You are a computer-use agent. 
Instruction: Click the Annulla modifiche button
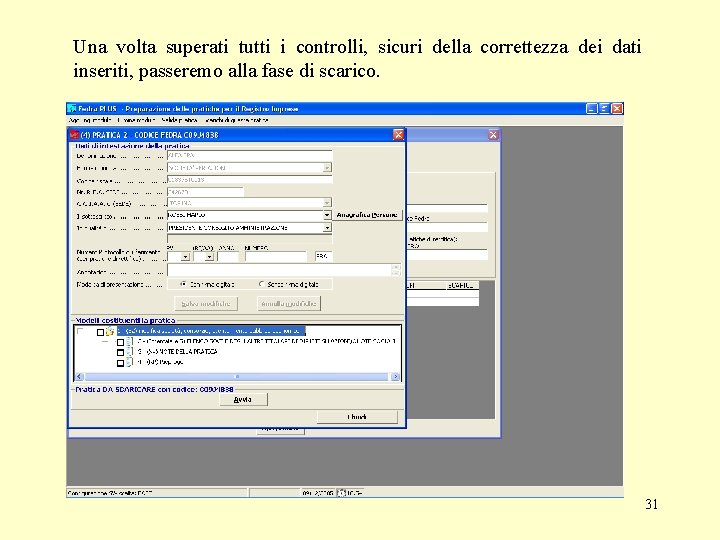(289, 304)
